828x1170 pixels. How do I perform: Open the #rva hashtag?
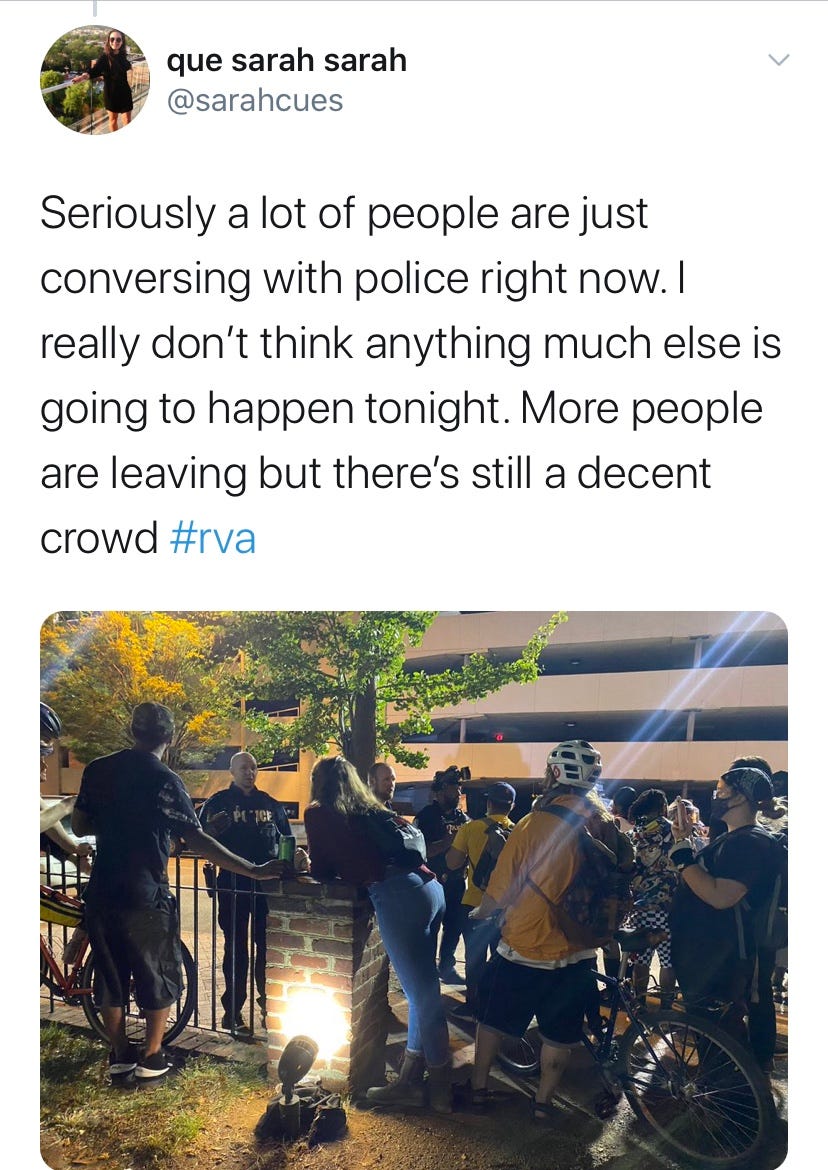pos(213,538)
